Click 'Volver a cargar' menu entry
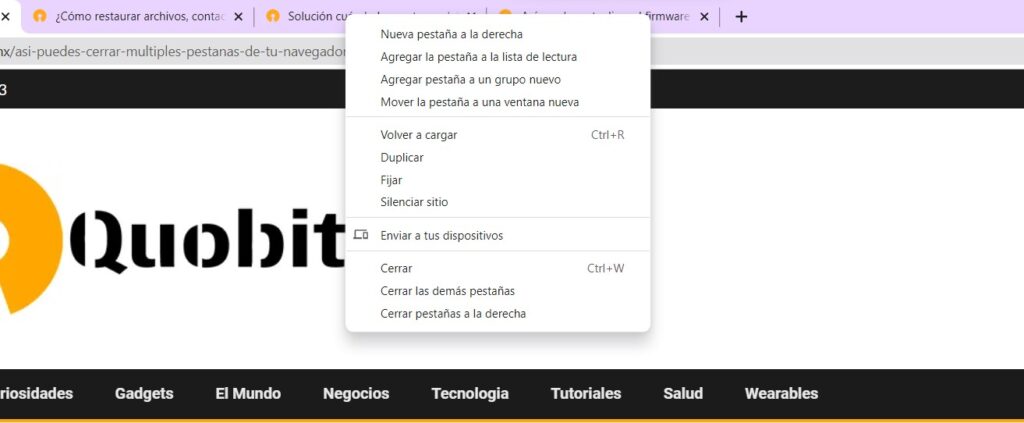Screen dimensions: 1024x423 tap(498, 135)
